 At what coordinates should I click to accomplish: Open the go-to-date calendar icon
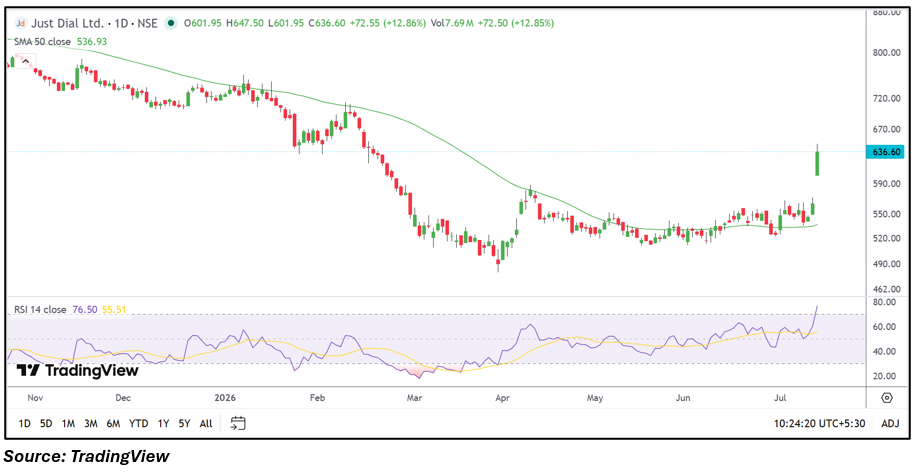pyautogui.click(x=238, y=423)
